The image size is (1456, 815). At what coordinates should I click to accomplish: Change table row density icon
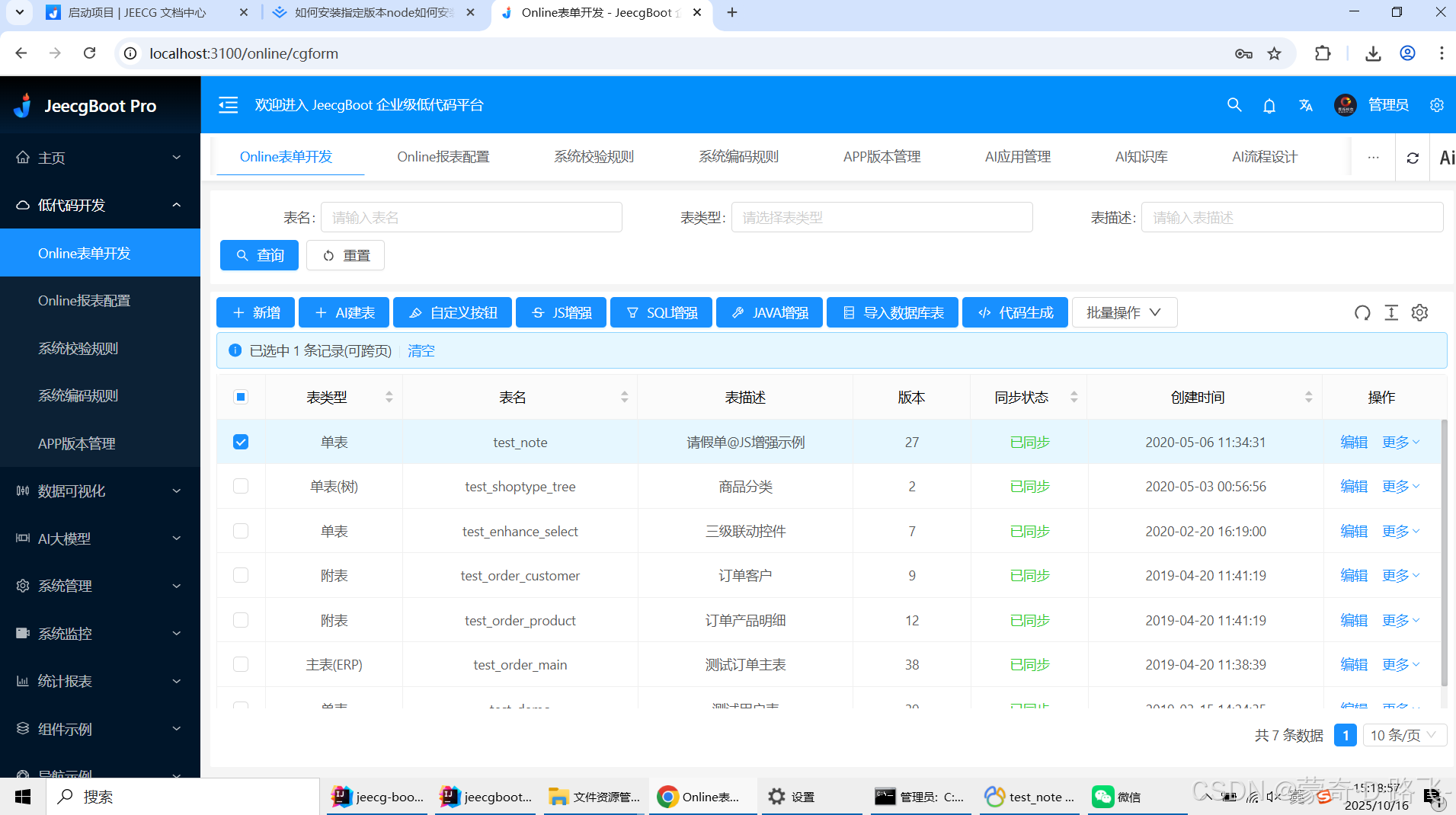point(1391,312)
